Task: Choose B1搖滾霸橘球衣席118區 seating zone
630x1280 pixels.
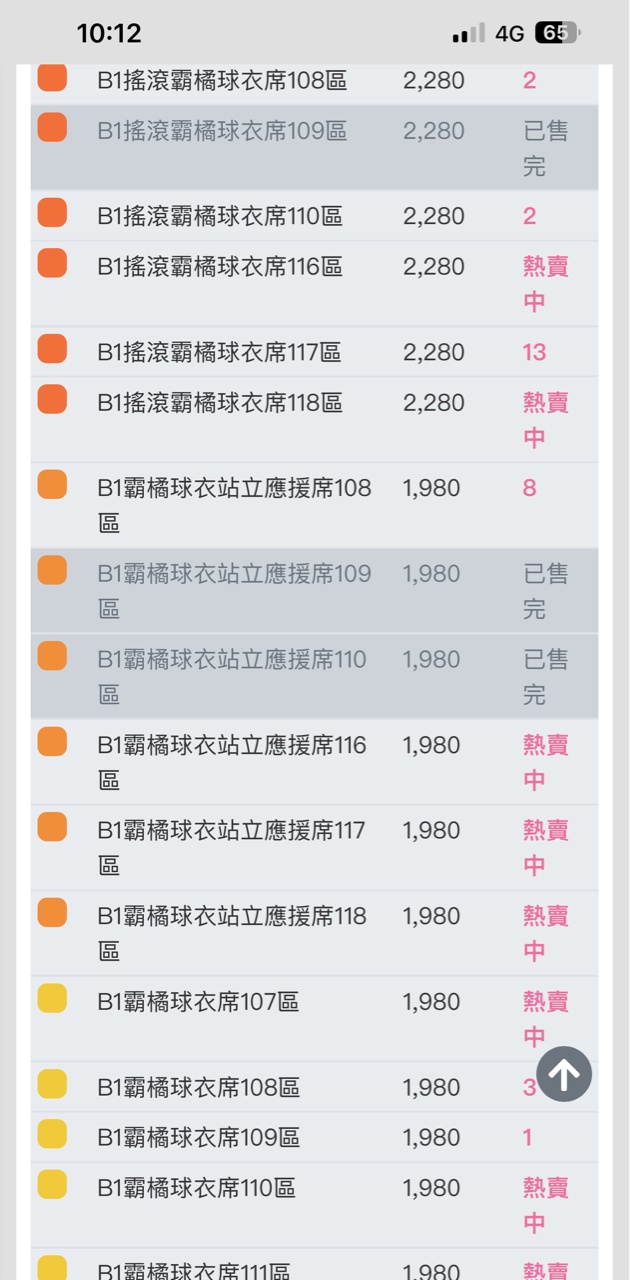Action: (220, 403)
